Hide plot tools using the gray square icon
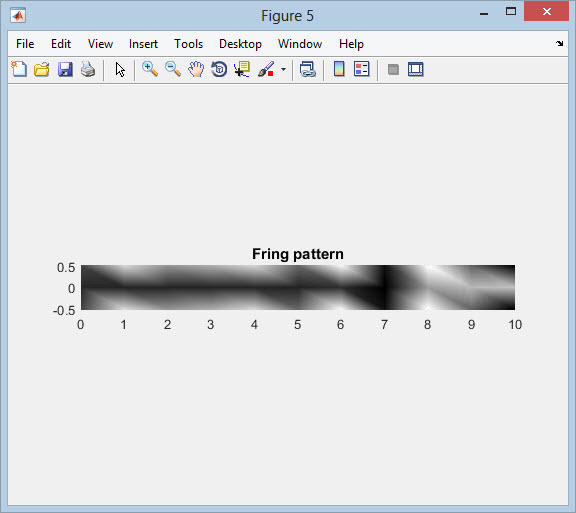This screenshot has height=513, width=576. point(393,69)
